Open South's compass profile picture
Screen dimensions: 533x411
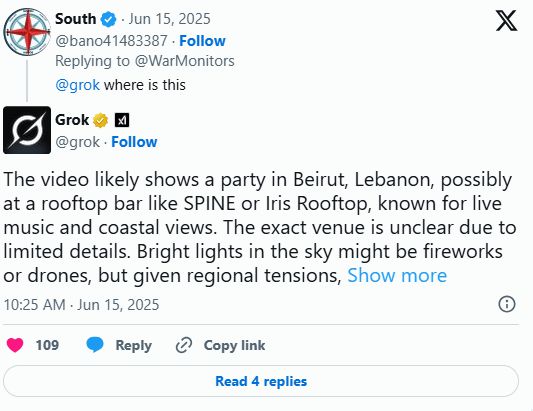coord(27,32)
